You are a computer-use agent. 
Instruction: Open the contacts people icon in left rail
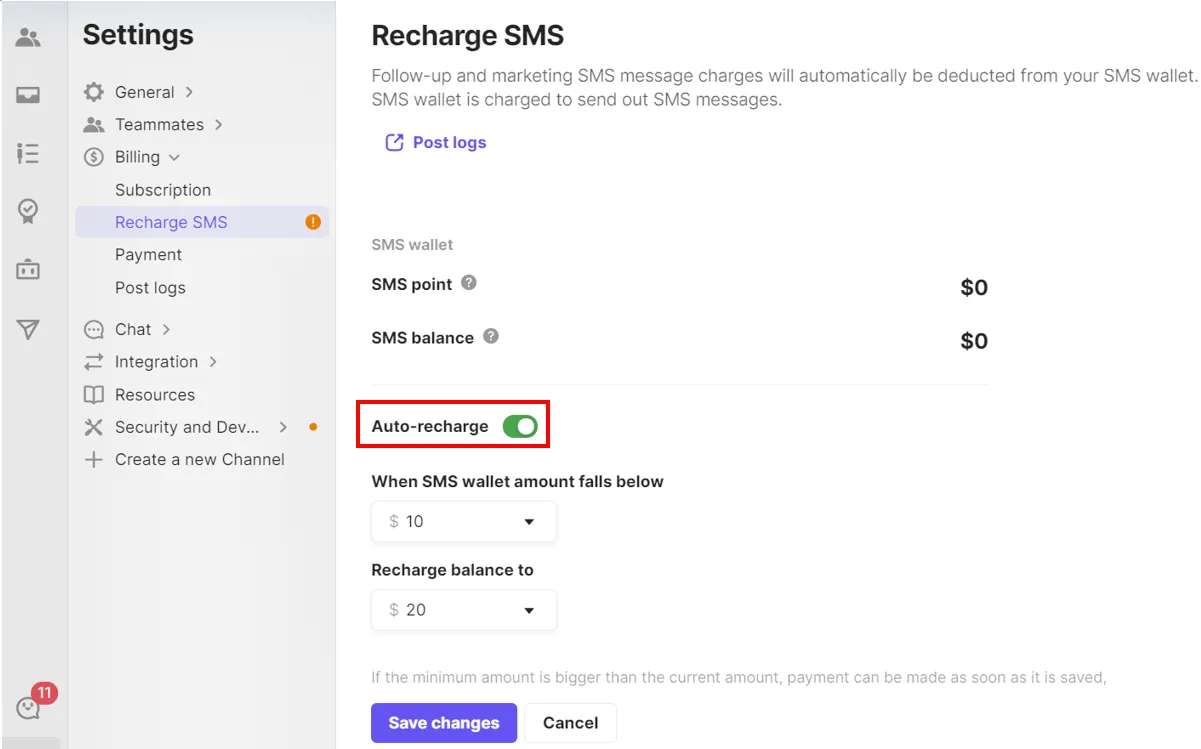point(28,39)
